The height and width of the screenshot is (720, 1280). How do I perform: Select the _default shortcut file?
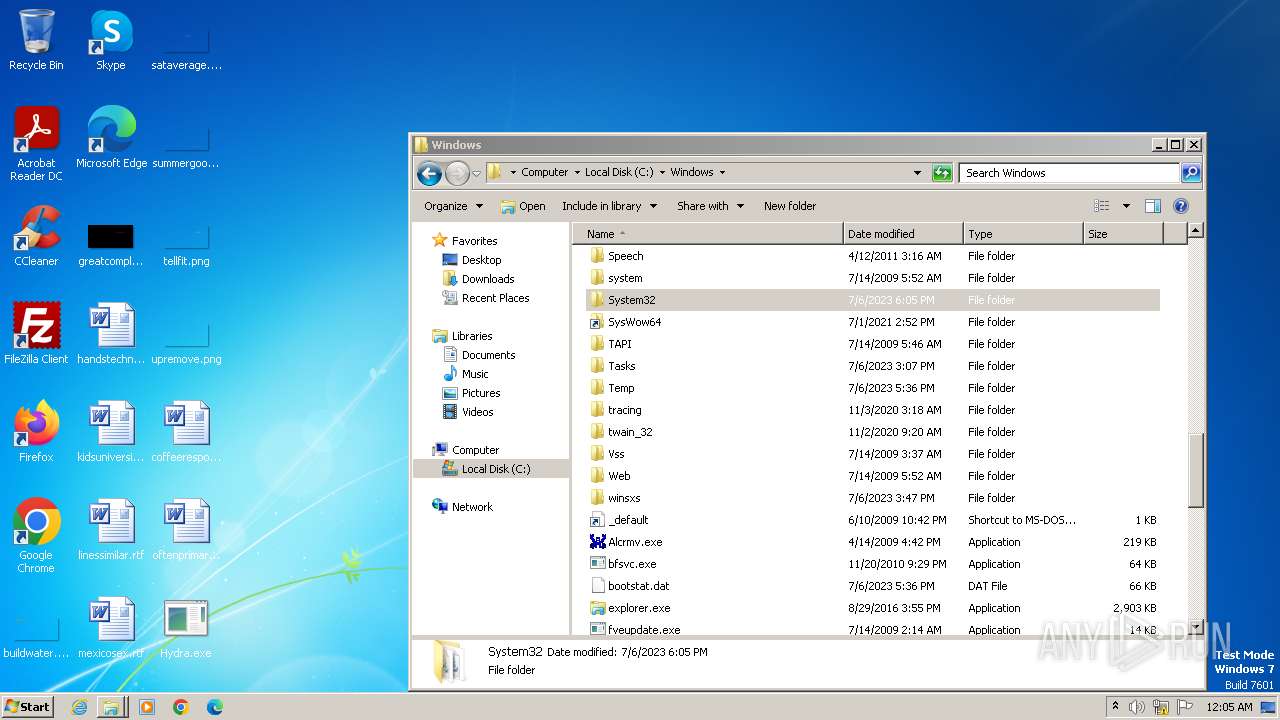pos(872,520)
